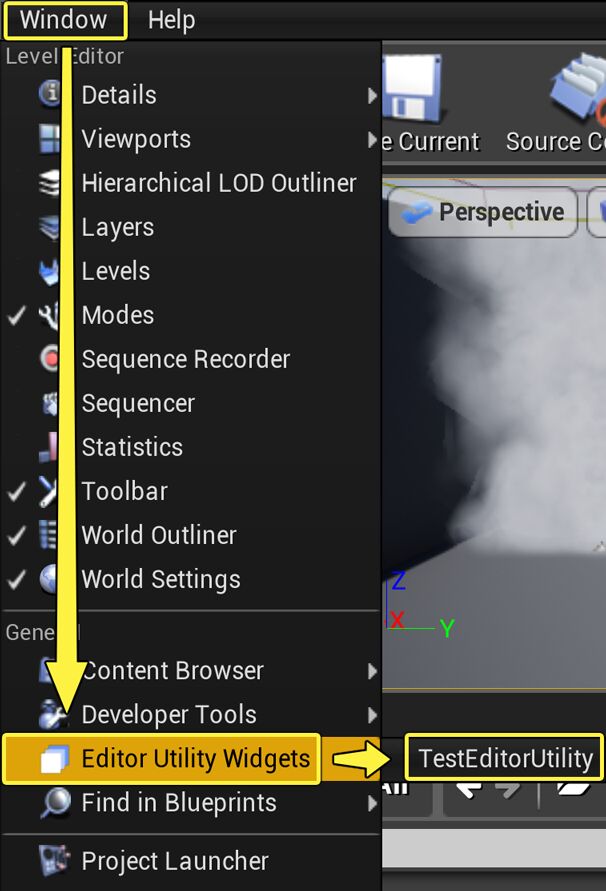Select the Project Launcher menu entry

(191, 860)
